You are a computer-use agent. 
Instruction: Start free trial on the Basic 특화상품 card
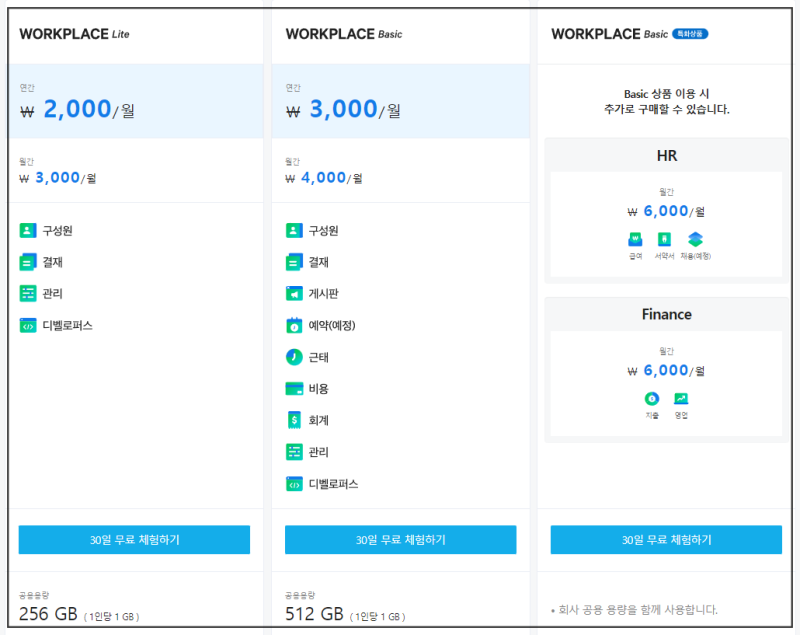667,540
